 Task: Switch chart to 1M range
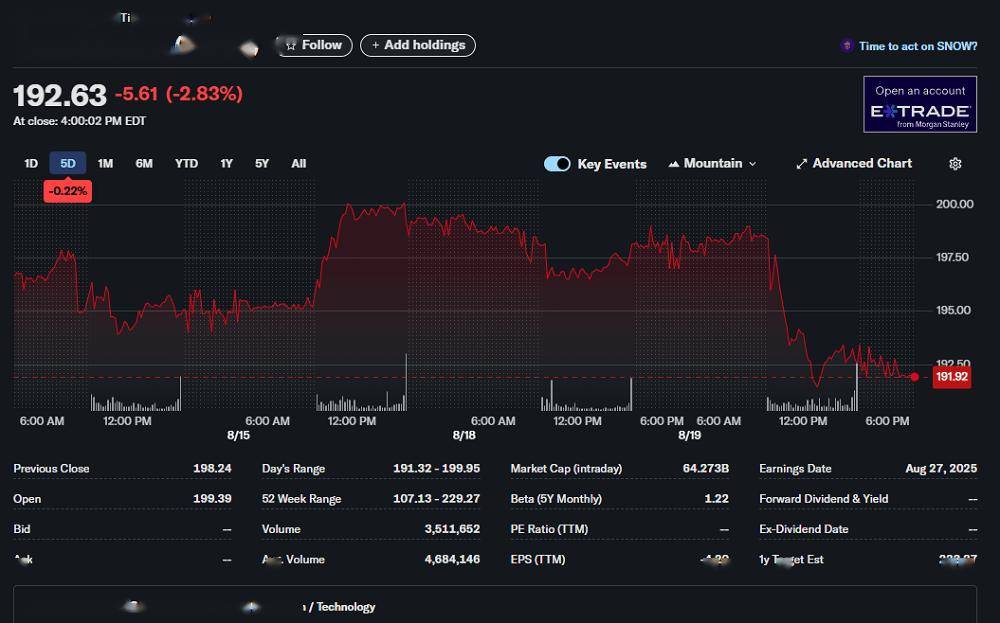tap(105, 164)
